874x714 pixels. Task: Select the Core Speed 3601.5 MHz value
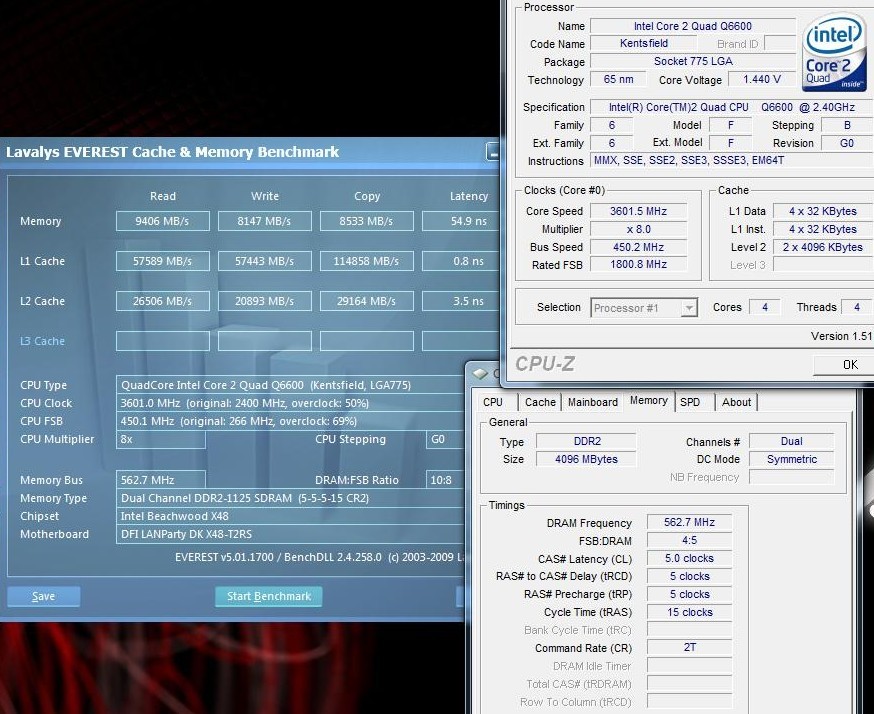pos(638,211)
